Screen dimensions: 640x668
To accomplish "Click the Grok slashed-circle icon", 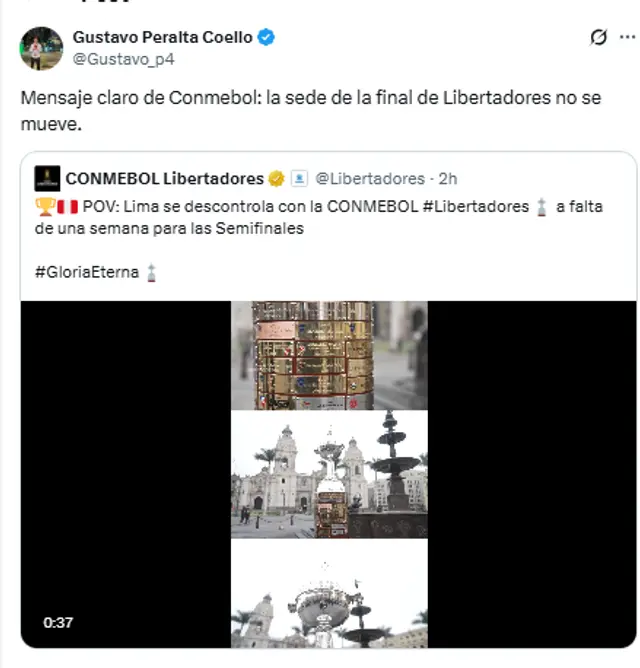I will pyautogui.click(x=598, y=37).
